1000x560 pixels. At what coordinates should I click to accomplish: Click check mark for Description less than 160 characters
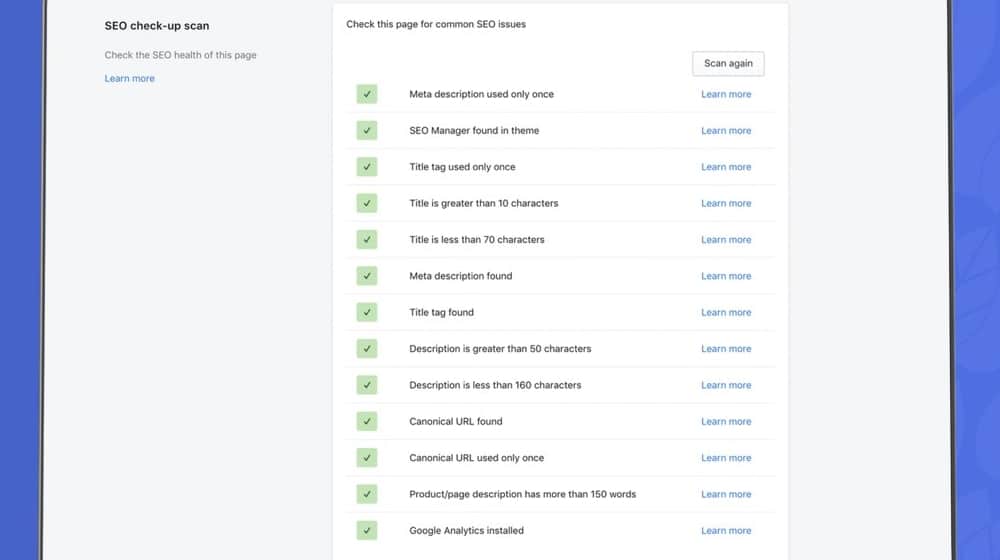click(367, 385)
